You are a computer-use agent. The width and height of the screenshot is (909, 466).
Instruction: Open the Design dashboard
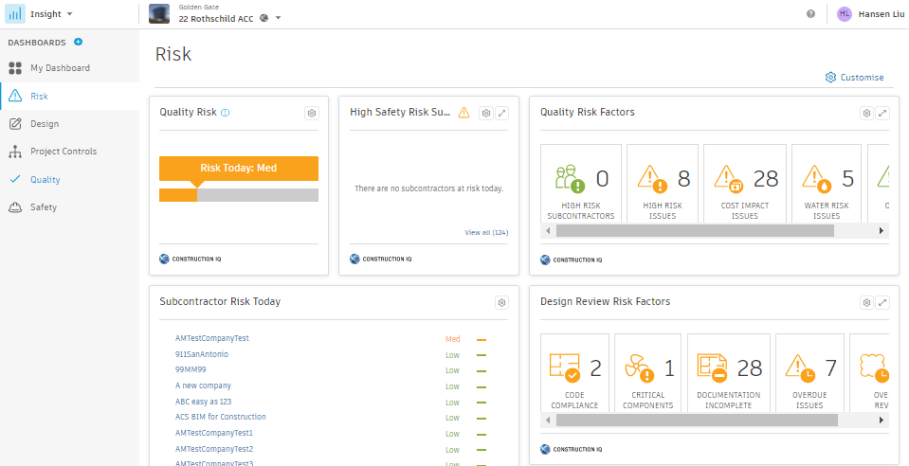[x=45, y=124]
